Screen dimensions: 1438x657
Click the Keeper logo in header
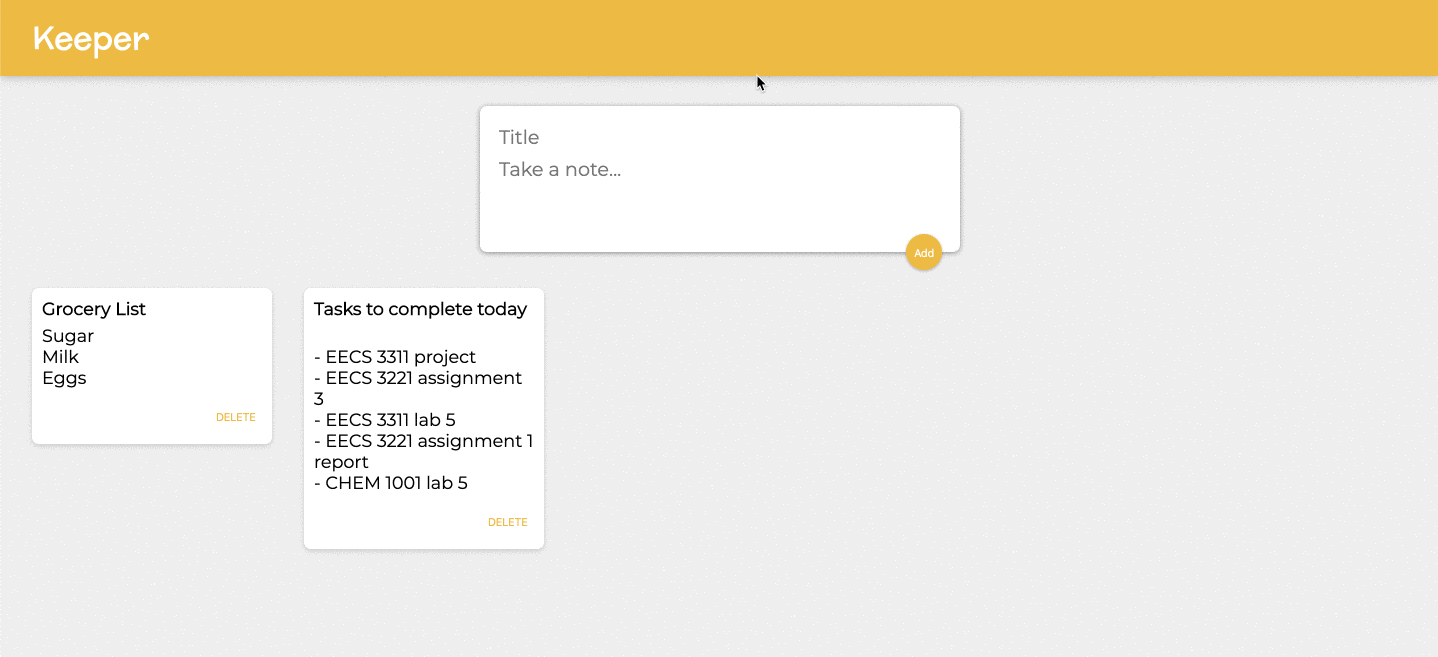tap(91, 39)
